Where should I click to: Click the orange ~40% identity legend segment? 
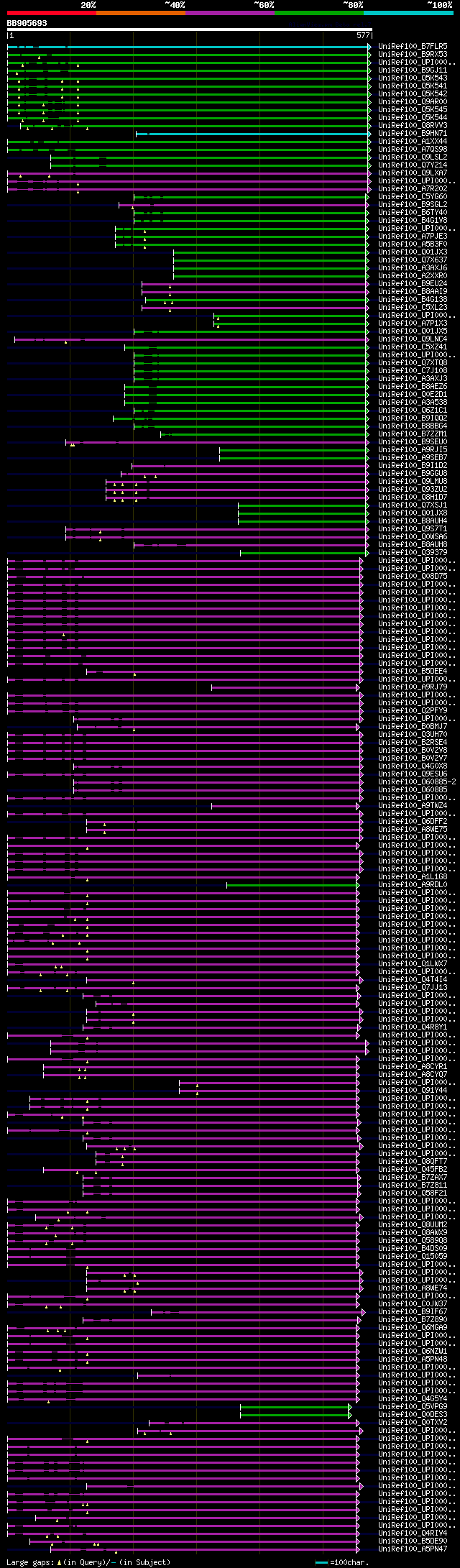(141, 13)
